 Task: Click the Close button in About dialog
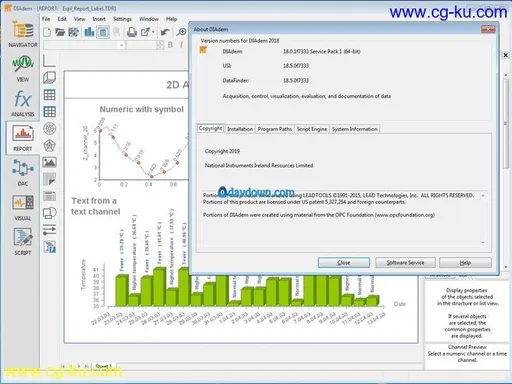coord(344,263)
